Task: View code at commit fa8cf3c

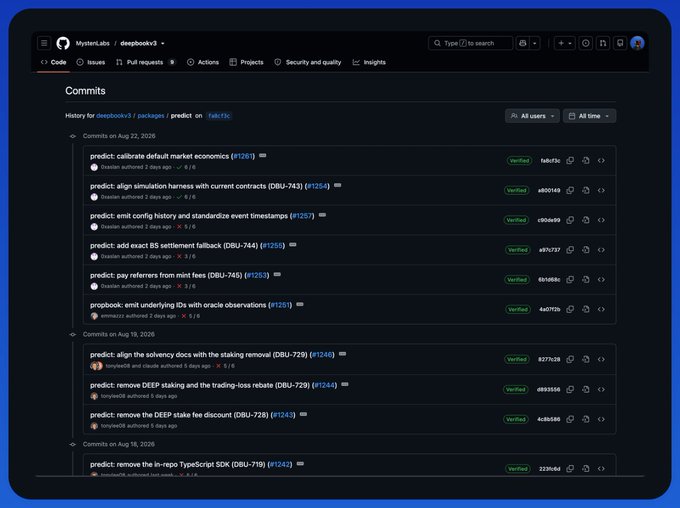Action: tap(586, 161)
